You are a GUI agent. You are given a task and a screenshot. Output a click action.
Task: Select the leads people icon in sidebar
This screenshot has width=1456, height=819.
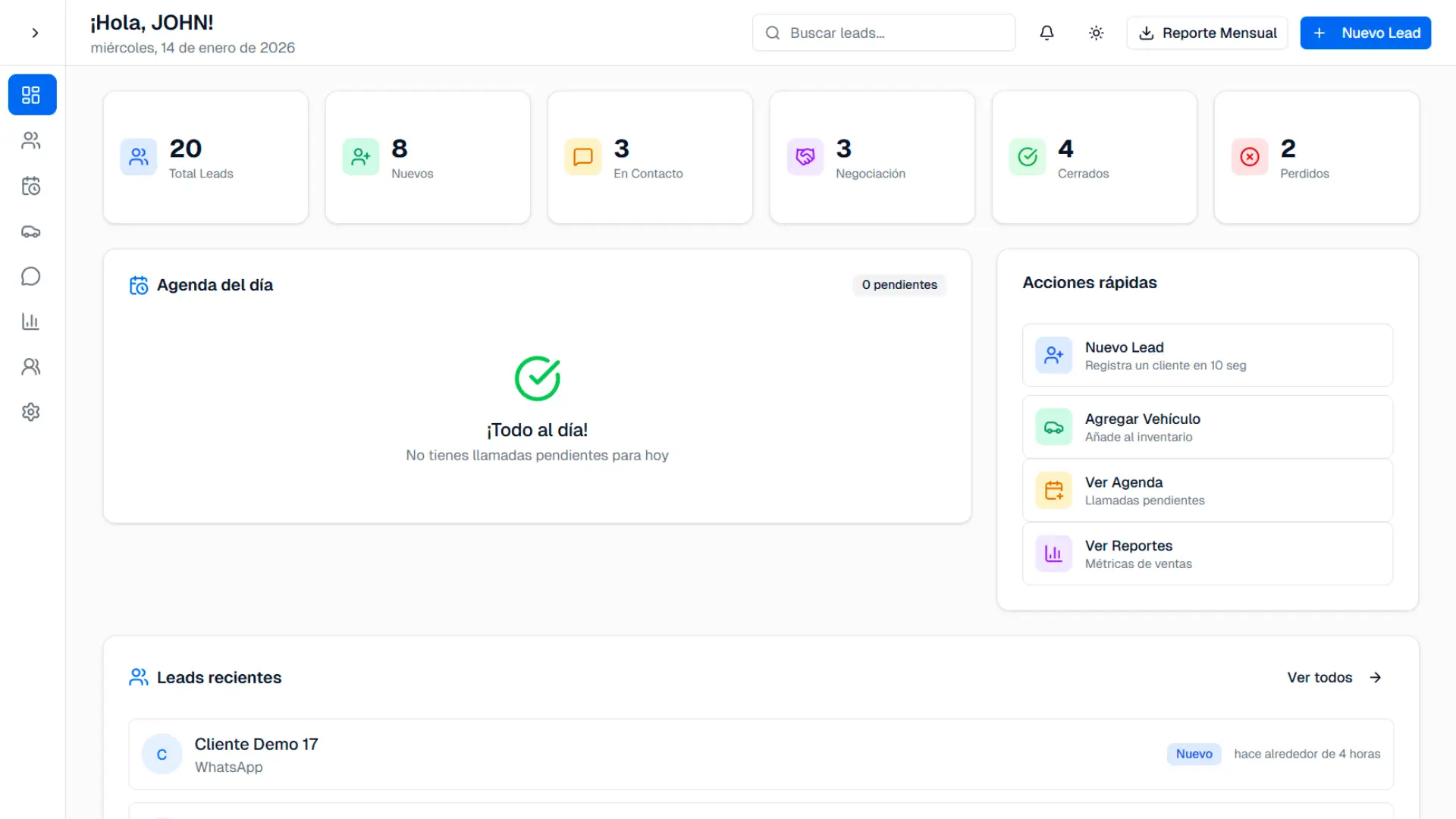[x=32, y=140]
